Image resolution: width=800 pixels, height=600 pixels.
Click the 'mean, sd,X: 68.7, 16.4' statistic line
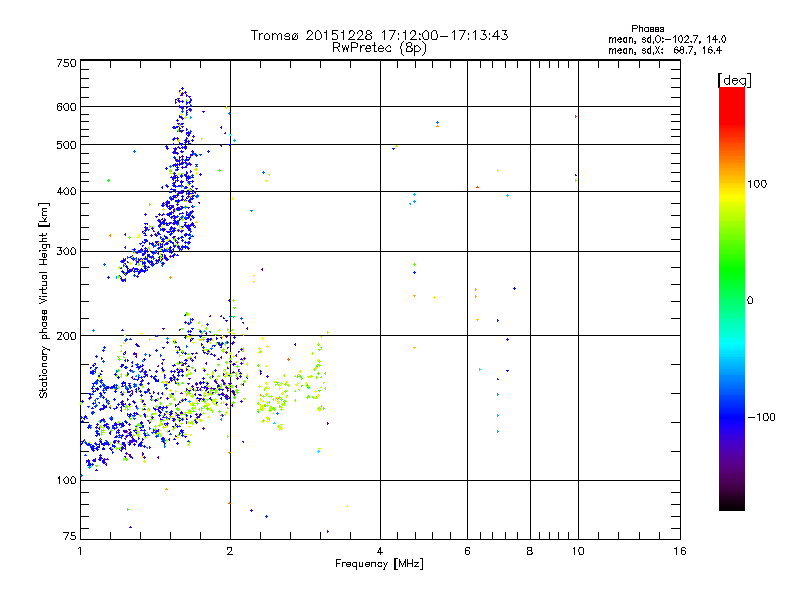point(665,50)
